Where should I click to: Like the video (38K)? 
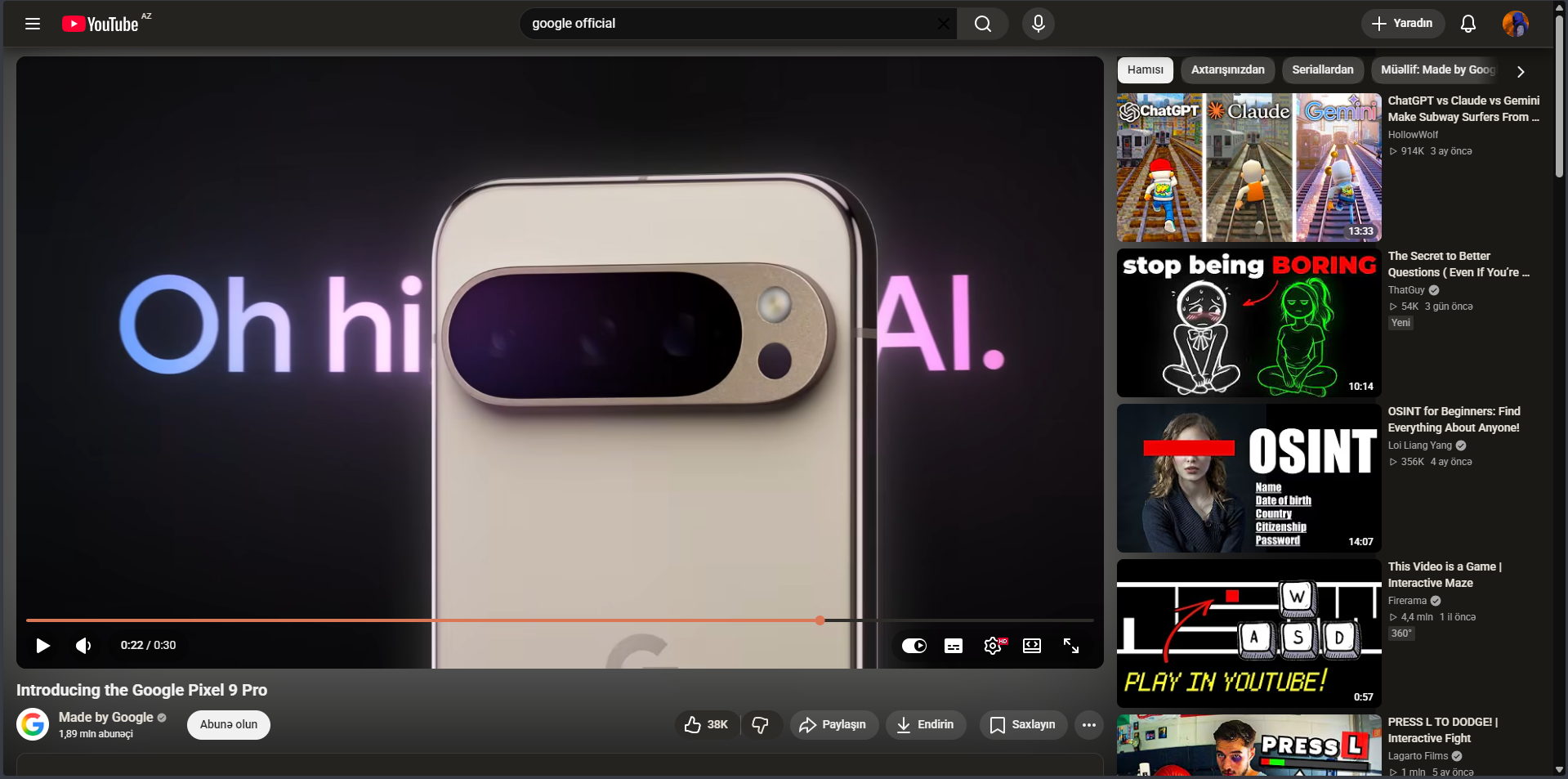coord(707,725)
